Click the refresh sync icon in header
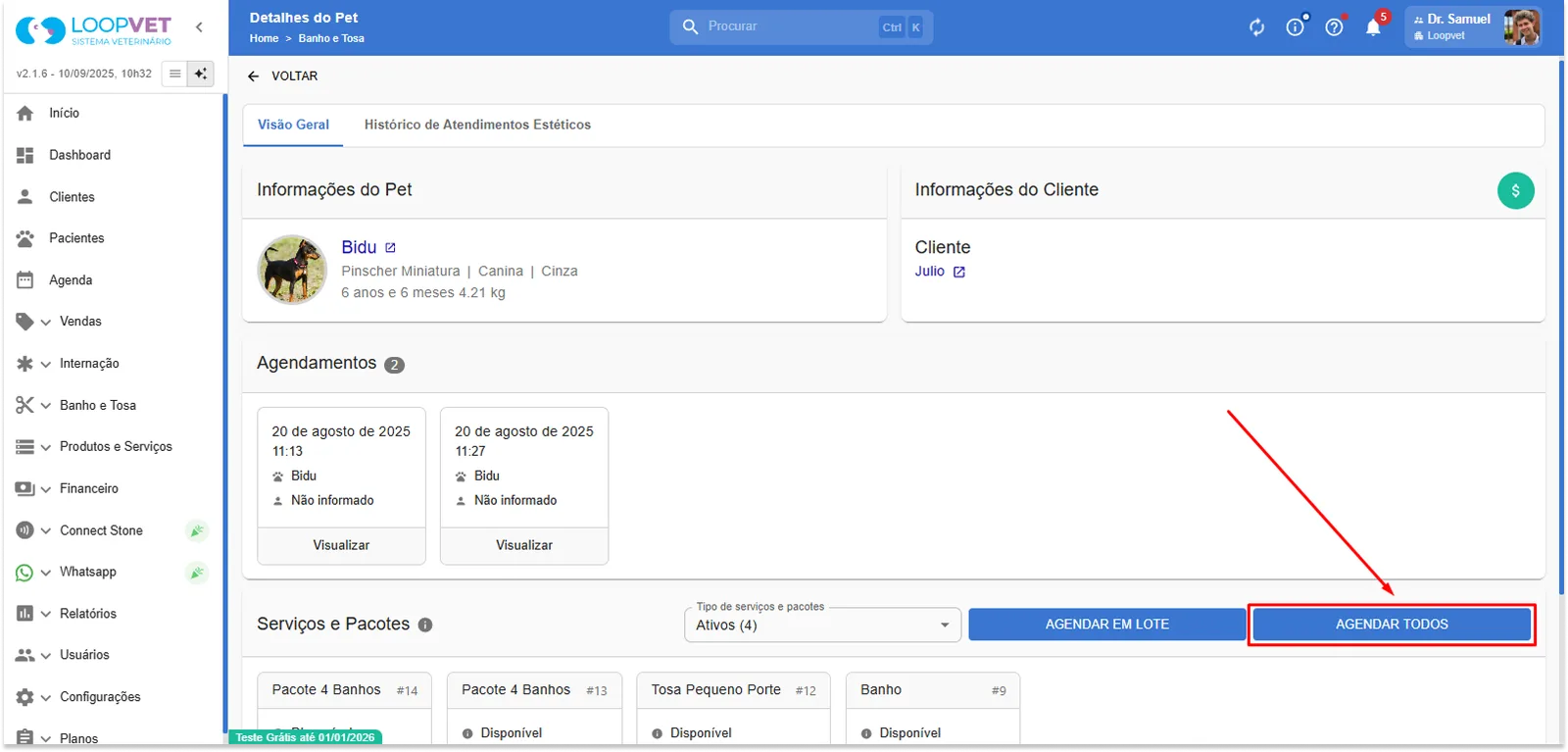This screenshot has width=1568, height=752. click(x=1256, y=27)
